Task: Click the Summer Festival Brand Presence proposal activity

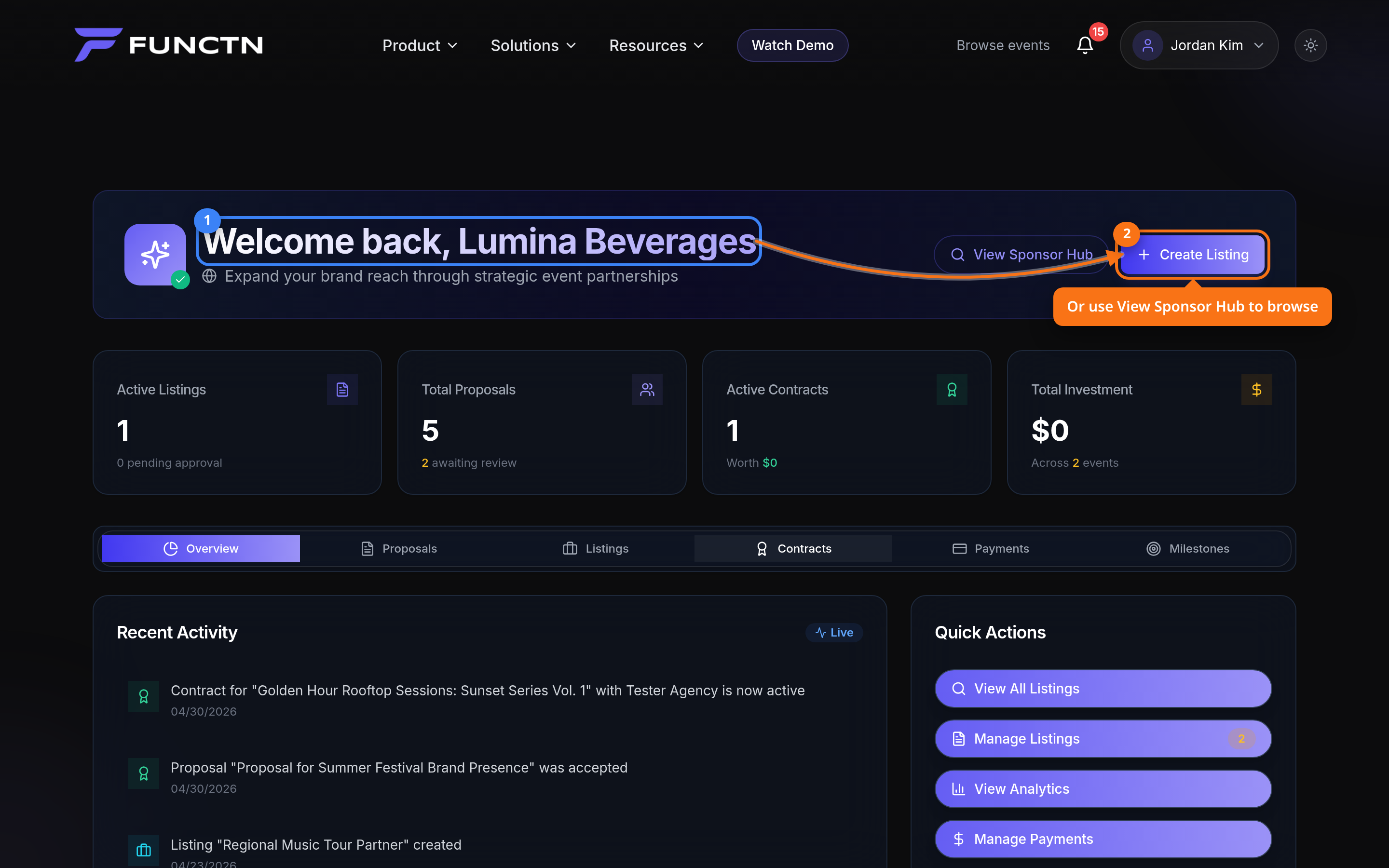Action: (490, 777)
